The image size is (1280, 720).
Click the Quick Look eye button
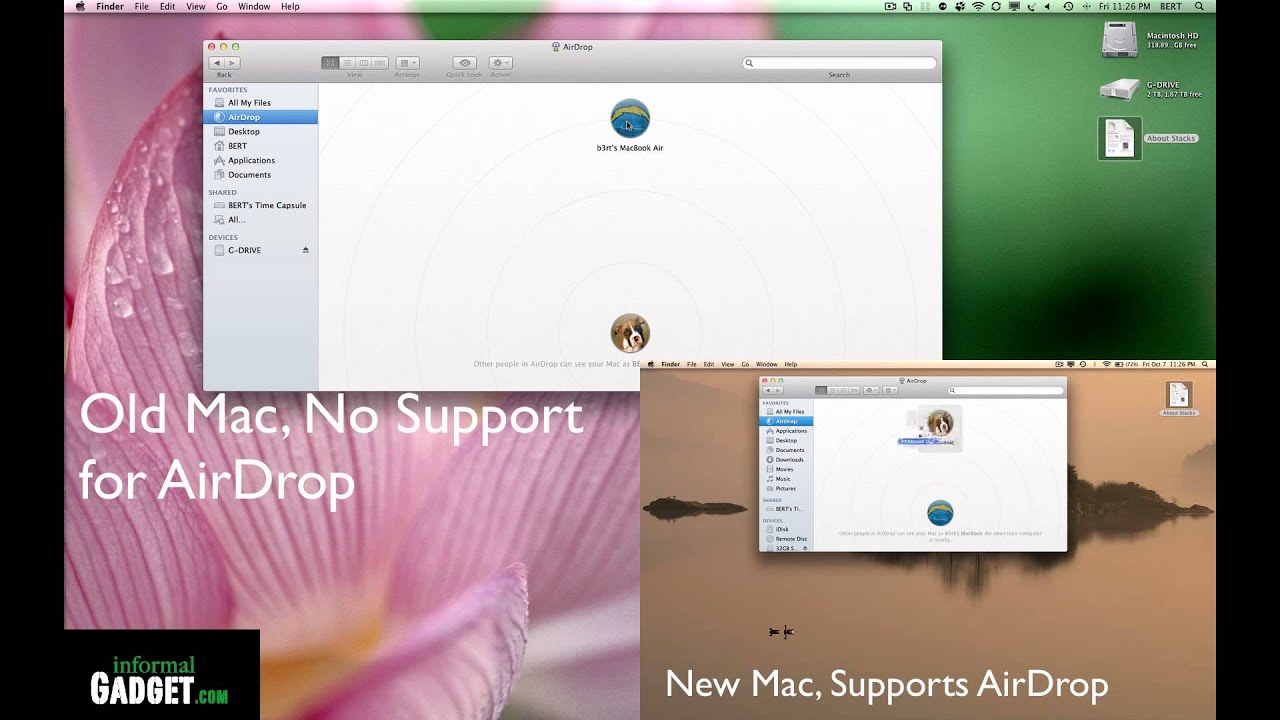(x=464, y=63)
